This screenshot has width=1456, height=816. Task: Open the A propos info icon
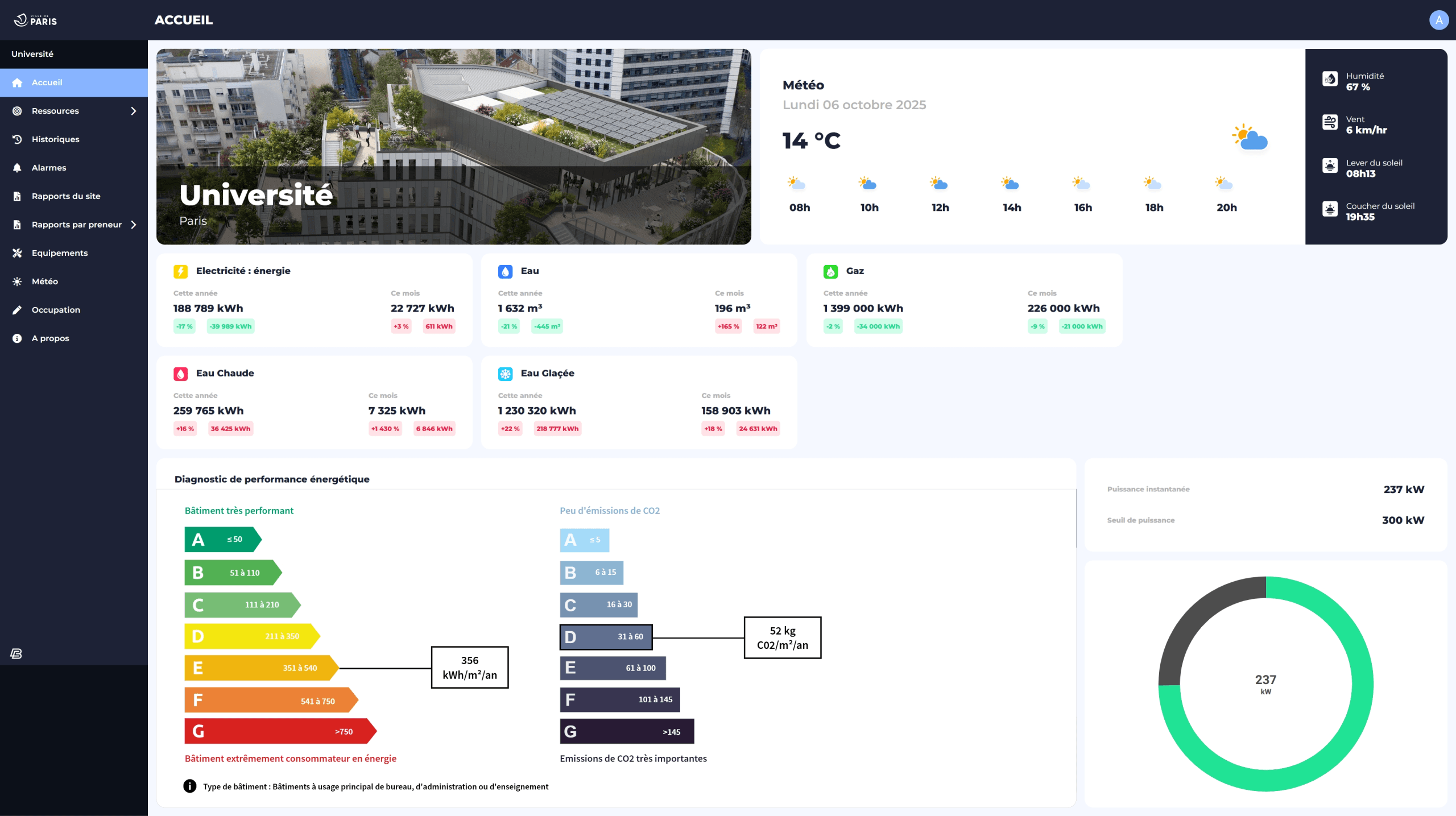click(17, 338)
